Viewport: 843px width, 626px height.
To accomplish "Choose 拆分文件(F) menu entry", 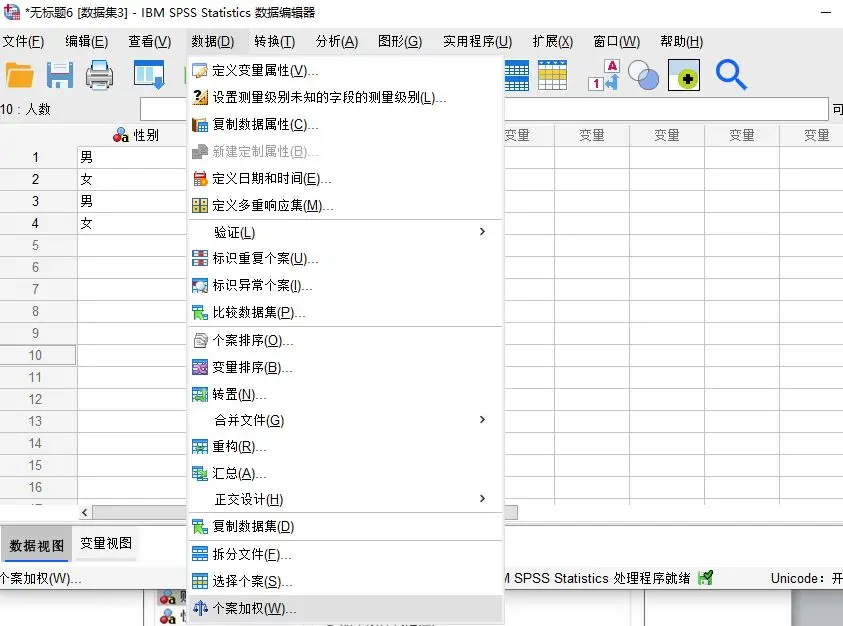I will 346,554.
